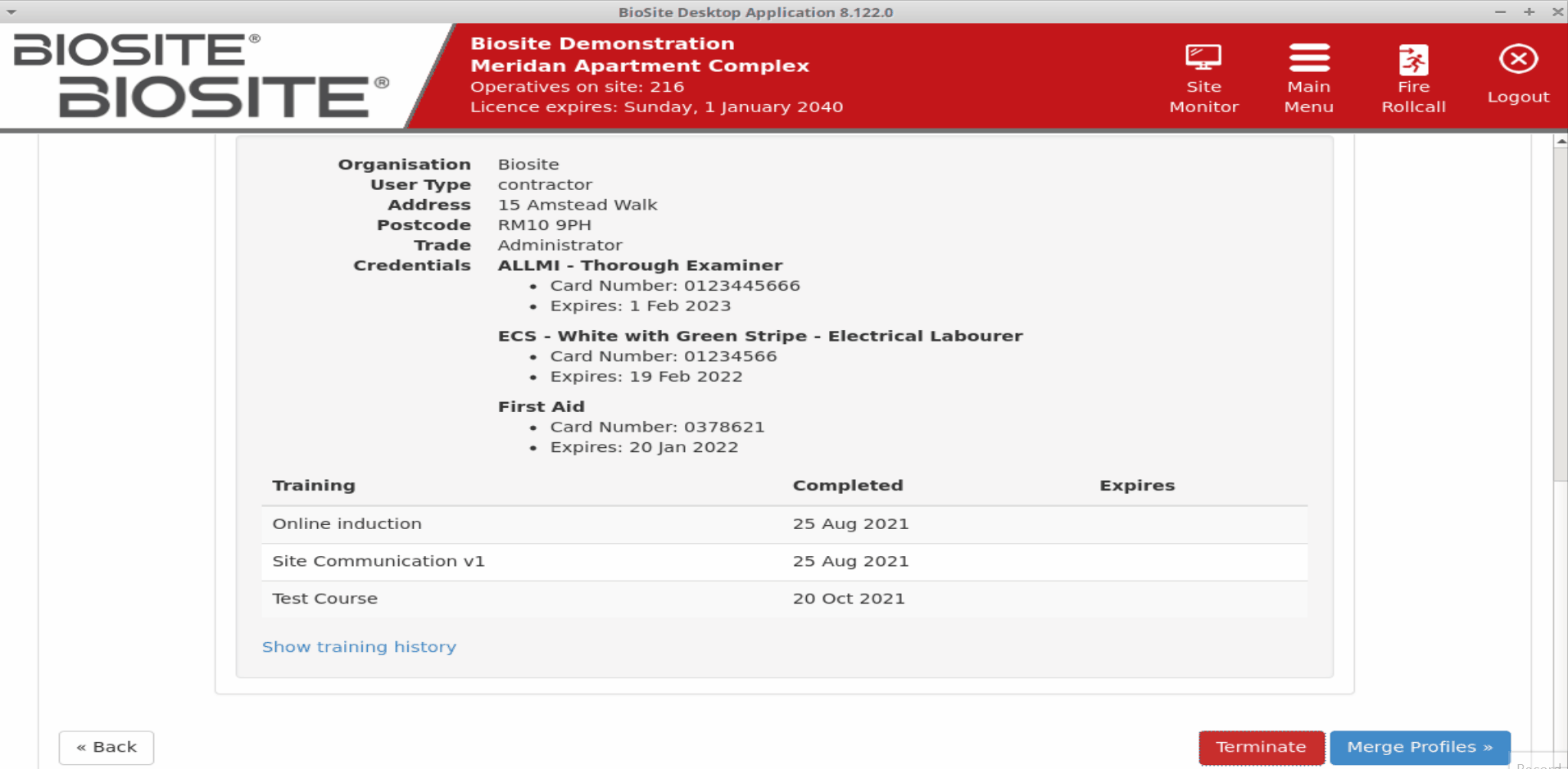The height and width of the screenshot is (769, 1568).
Task: Click the red Terminate button
Action: 1261,747
